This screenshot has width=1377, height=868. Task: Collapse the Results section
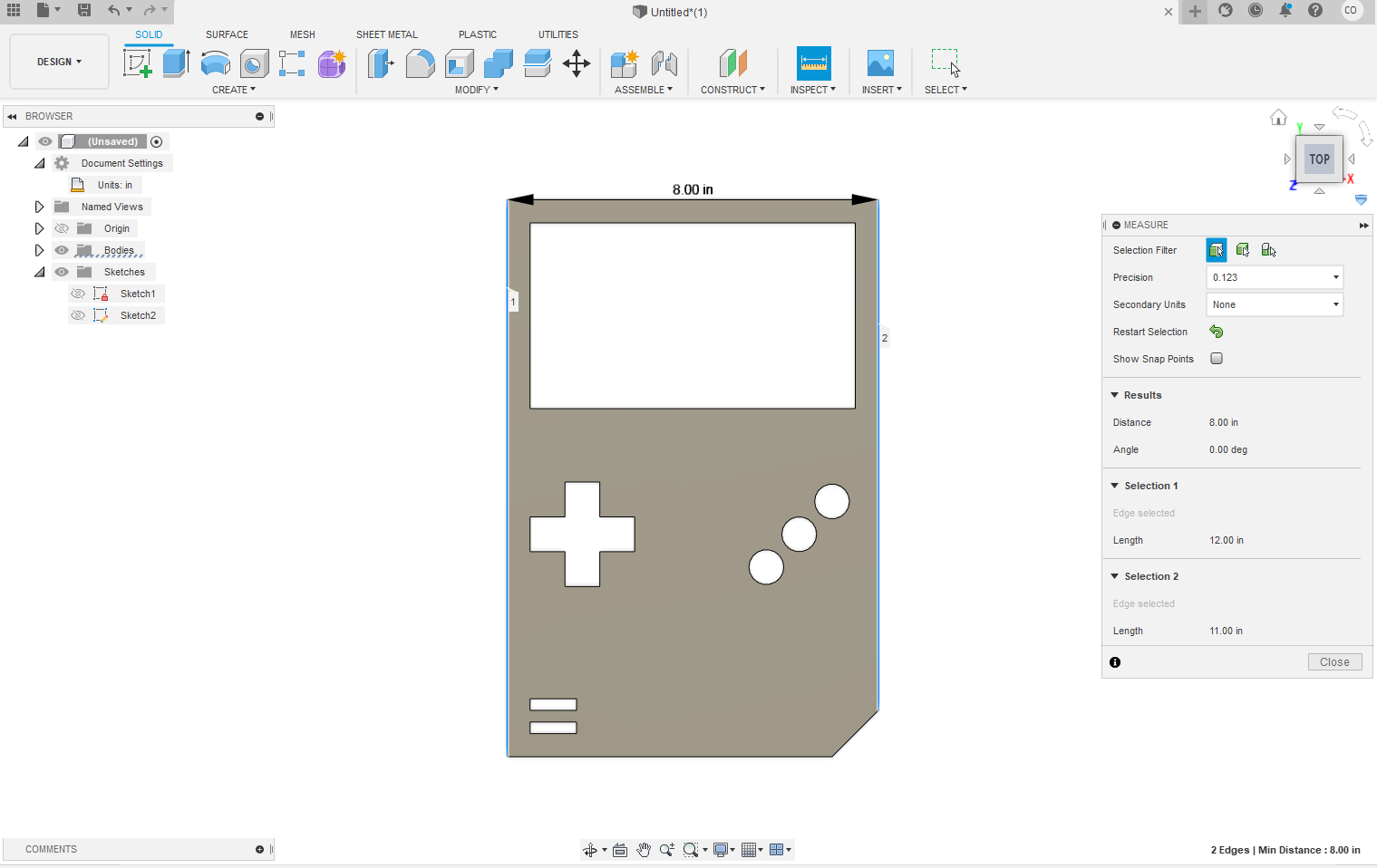click(x=1115, y=395)
